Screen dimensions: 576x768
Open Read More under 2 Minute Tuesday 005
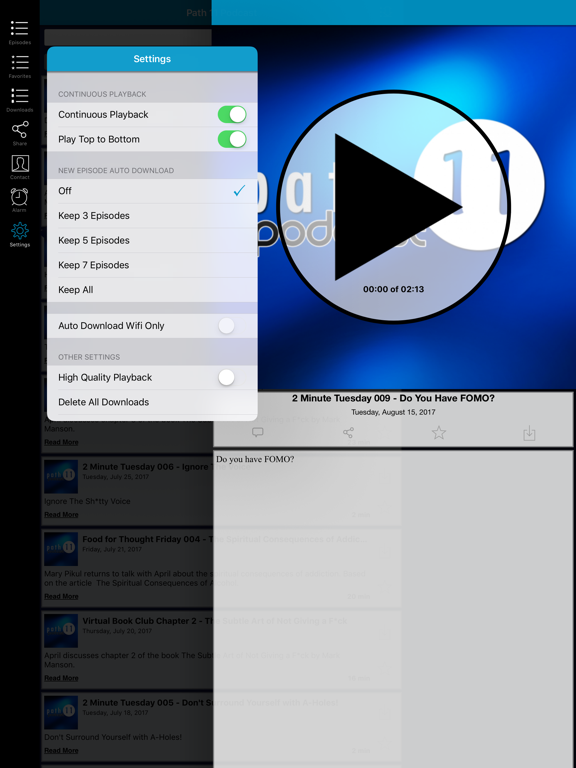(61, 750)
